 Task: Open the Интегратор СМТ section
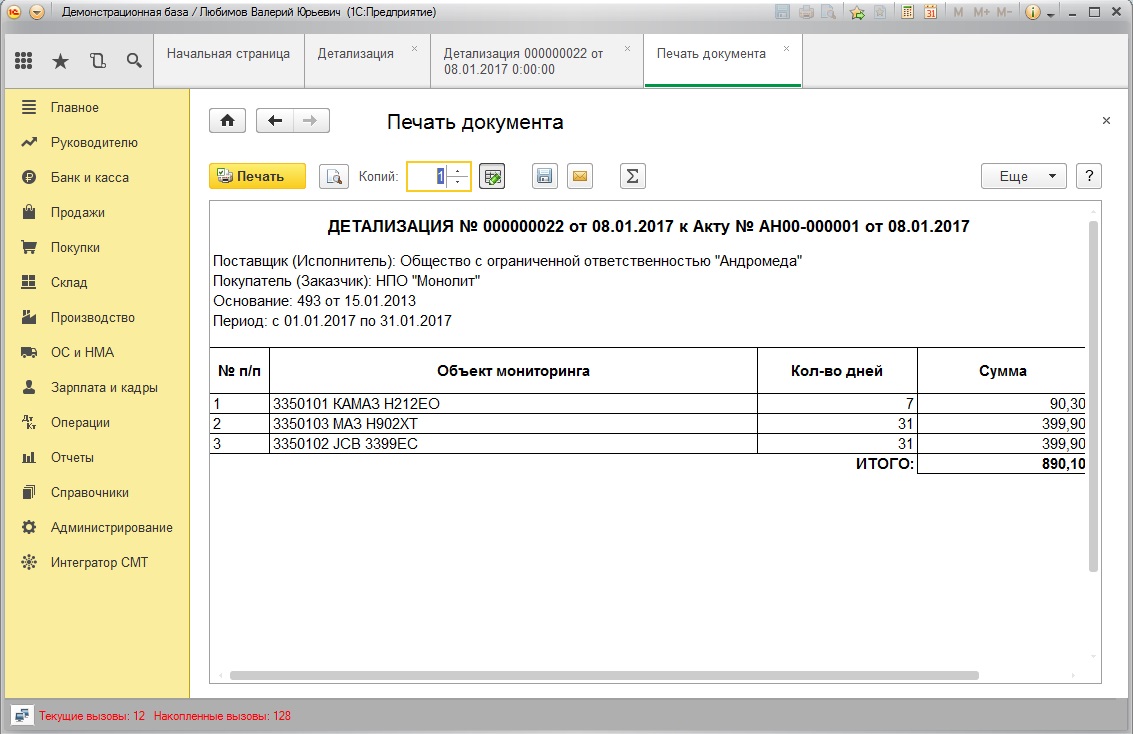99,563
